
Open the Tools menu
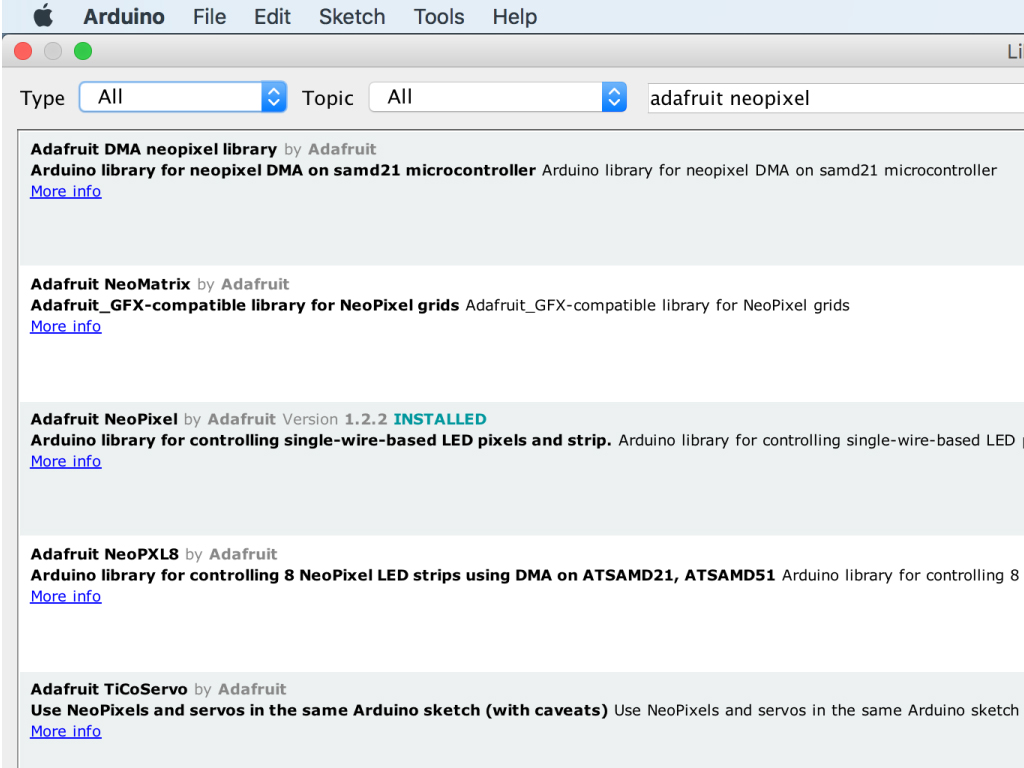click(439, 16)
